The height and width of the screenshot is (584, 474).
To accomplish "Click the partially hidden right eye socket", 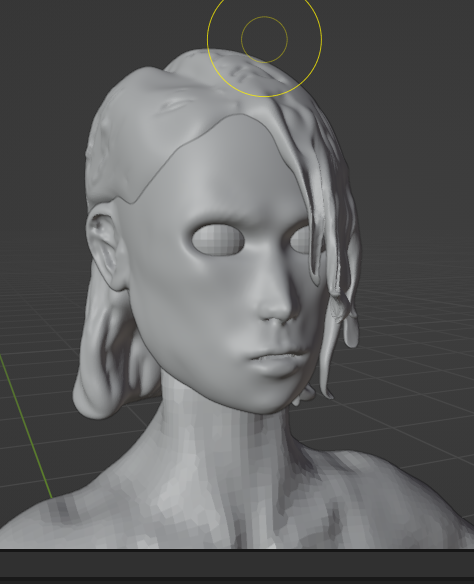I will click(301, 239).
